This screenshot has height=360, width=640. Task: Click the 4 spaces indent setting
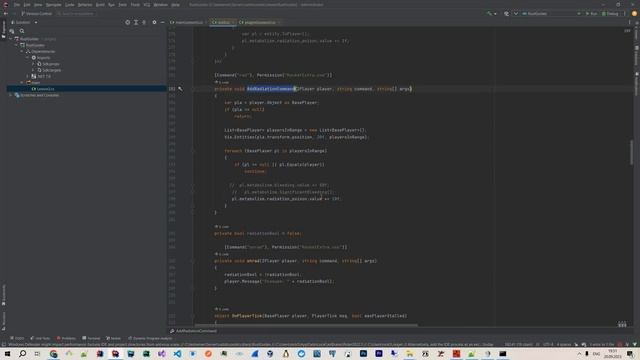coord(564,344)
